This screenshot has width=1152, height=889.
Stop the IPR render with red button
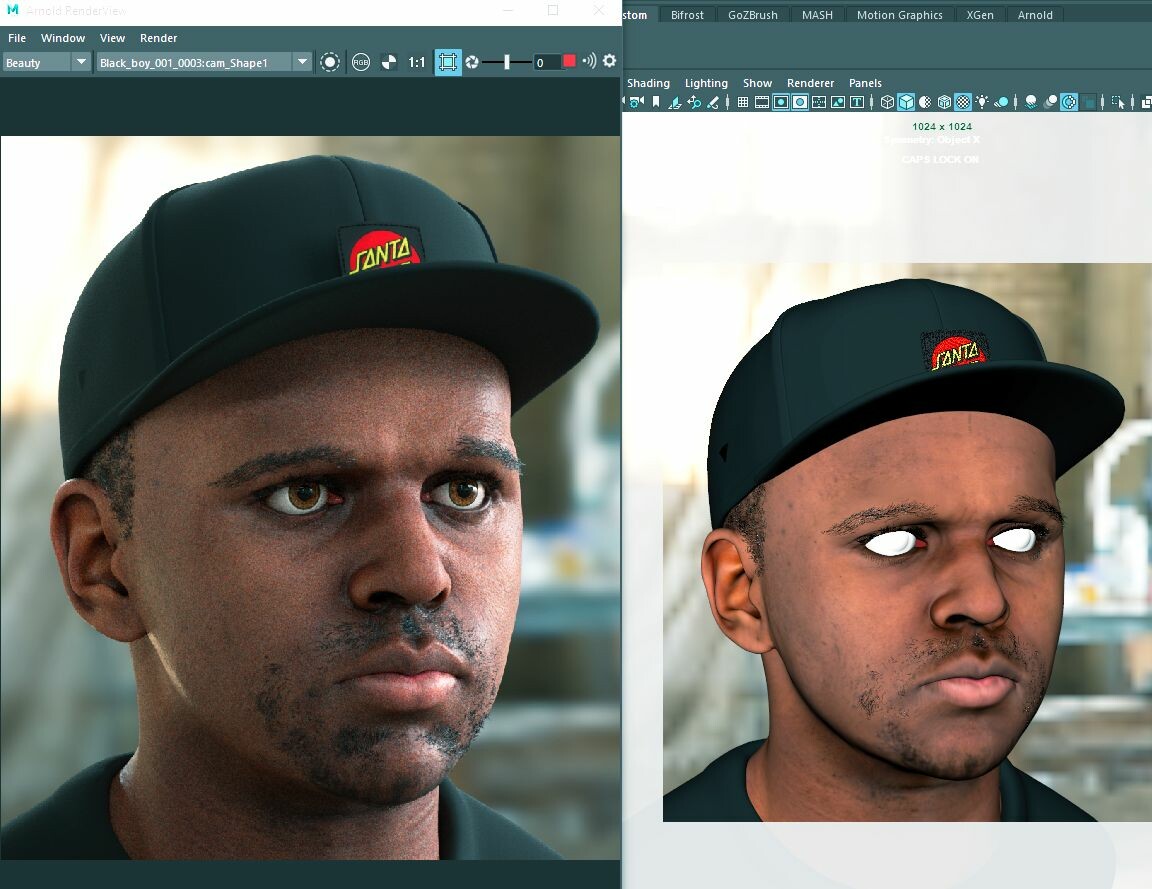[x=569, y=61]
